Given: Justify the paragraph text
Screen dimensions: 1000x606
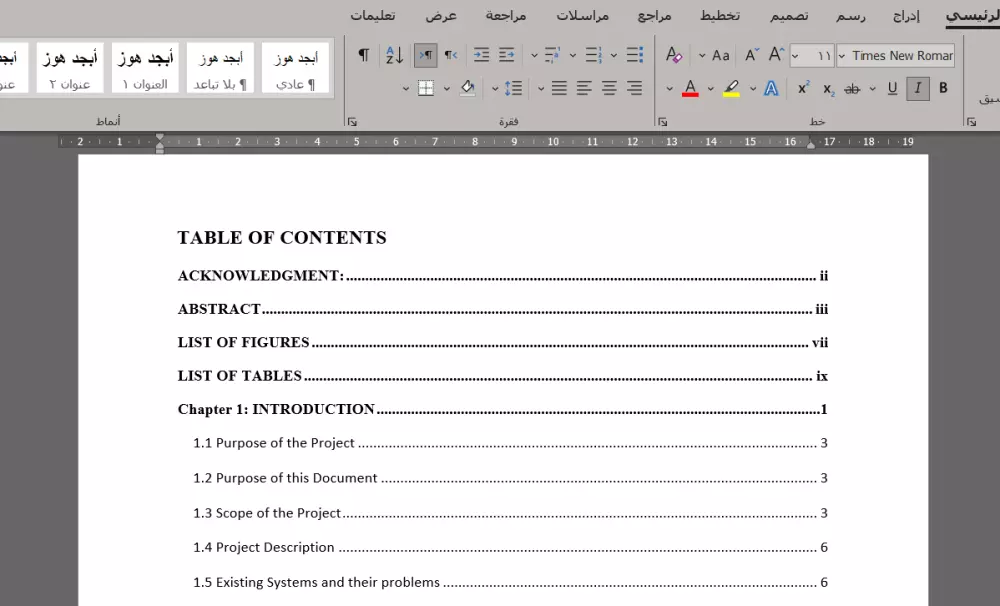Looking at the screenshot, I should 559,88.
